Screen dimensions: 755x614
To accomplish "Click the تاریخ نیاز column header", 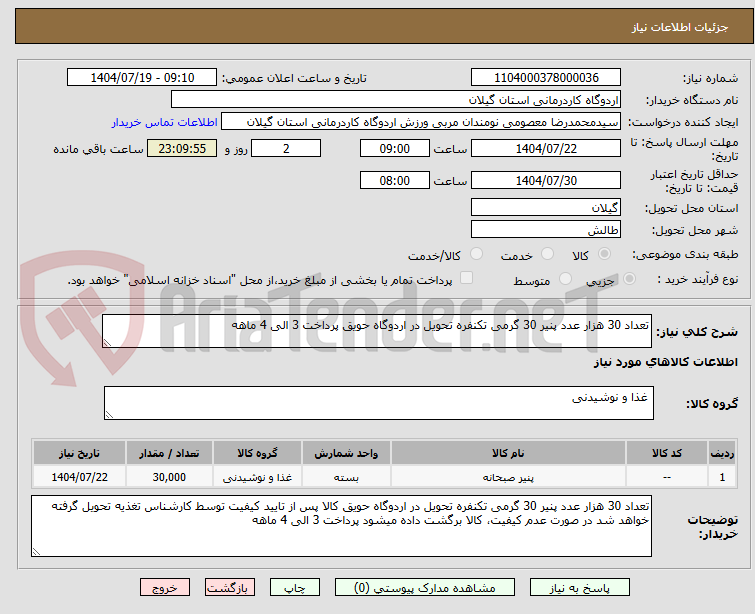I will 71,453.
